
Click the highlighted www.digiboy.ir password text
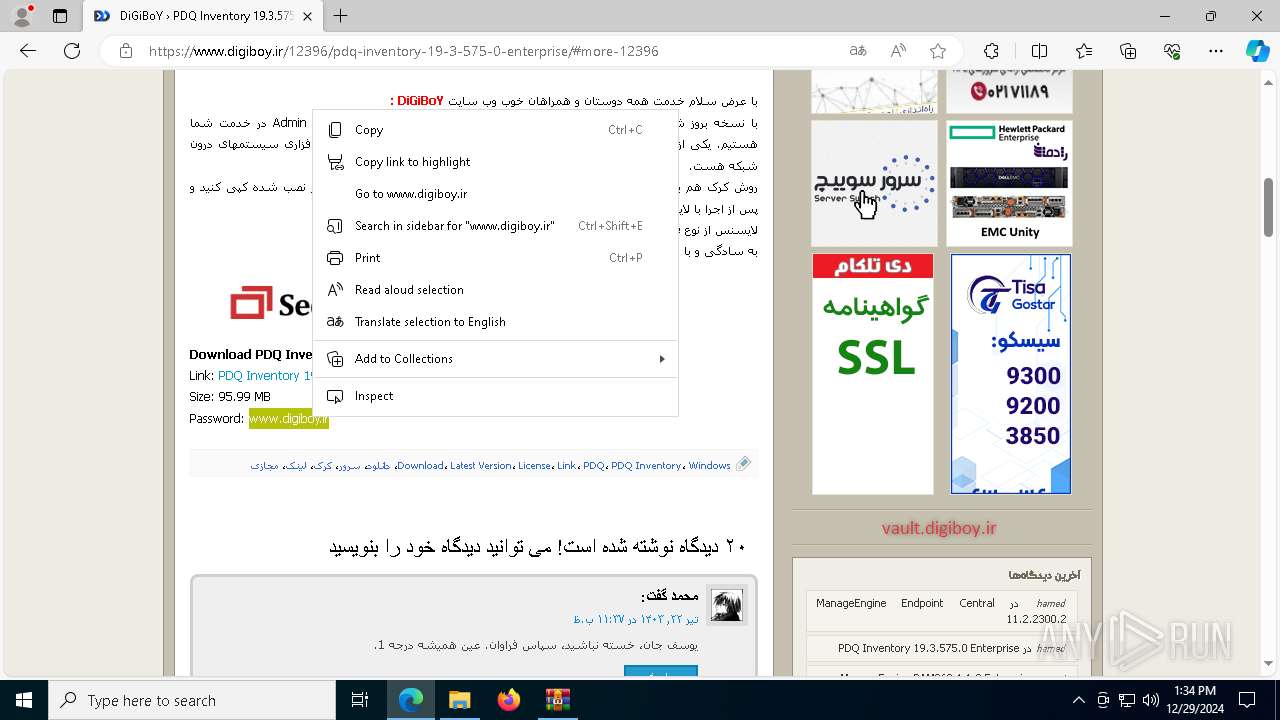[289, 419]
